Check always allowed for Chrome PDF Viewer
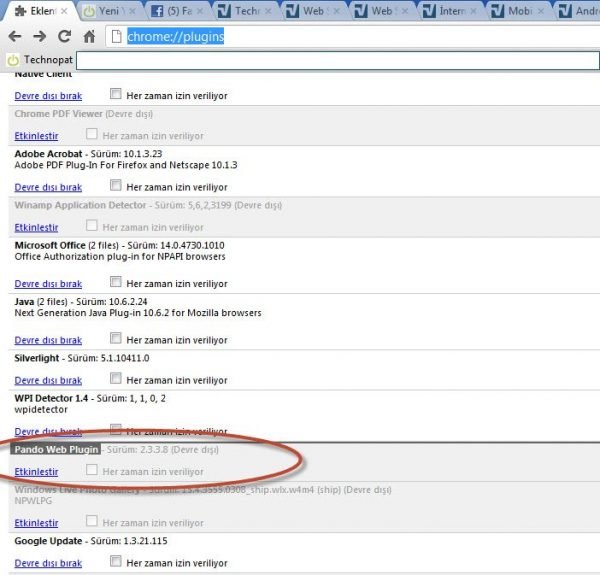Viewport: 600px width, 575px height. point(92,134)
